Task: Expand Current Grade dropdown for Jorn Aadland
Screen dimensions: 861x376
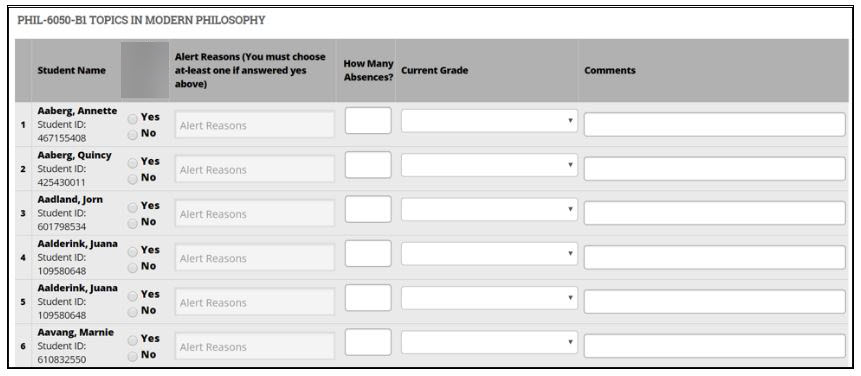Action: [489, 209]
